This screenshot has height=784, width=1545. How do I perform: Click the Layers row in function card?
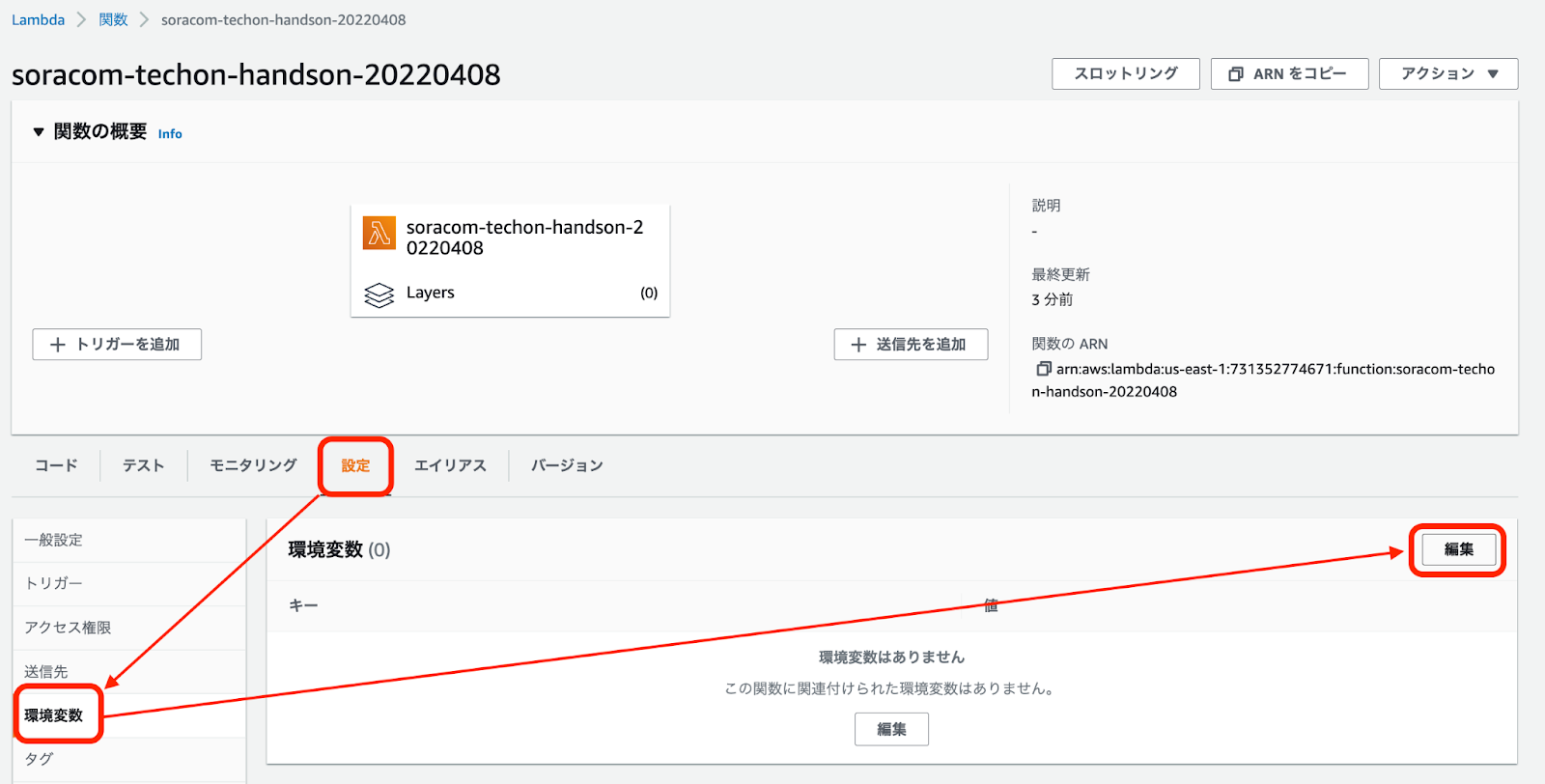510,293
